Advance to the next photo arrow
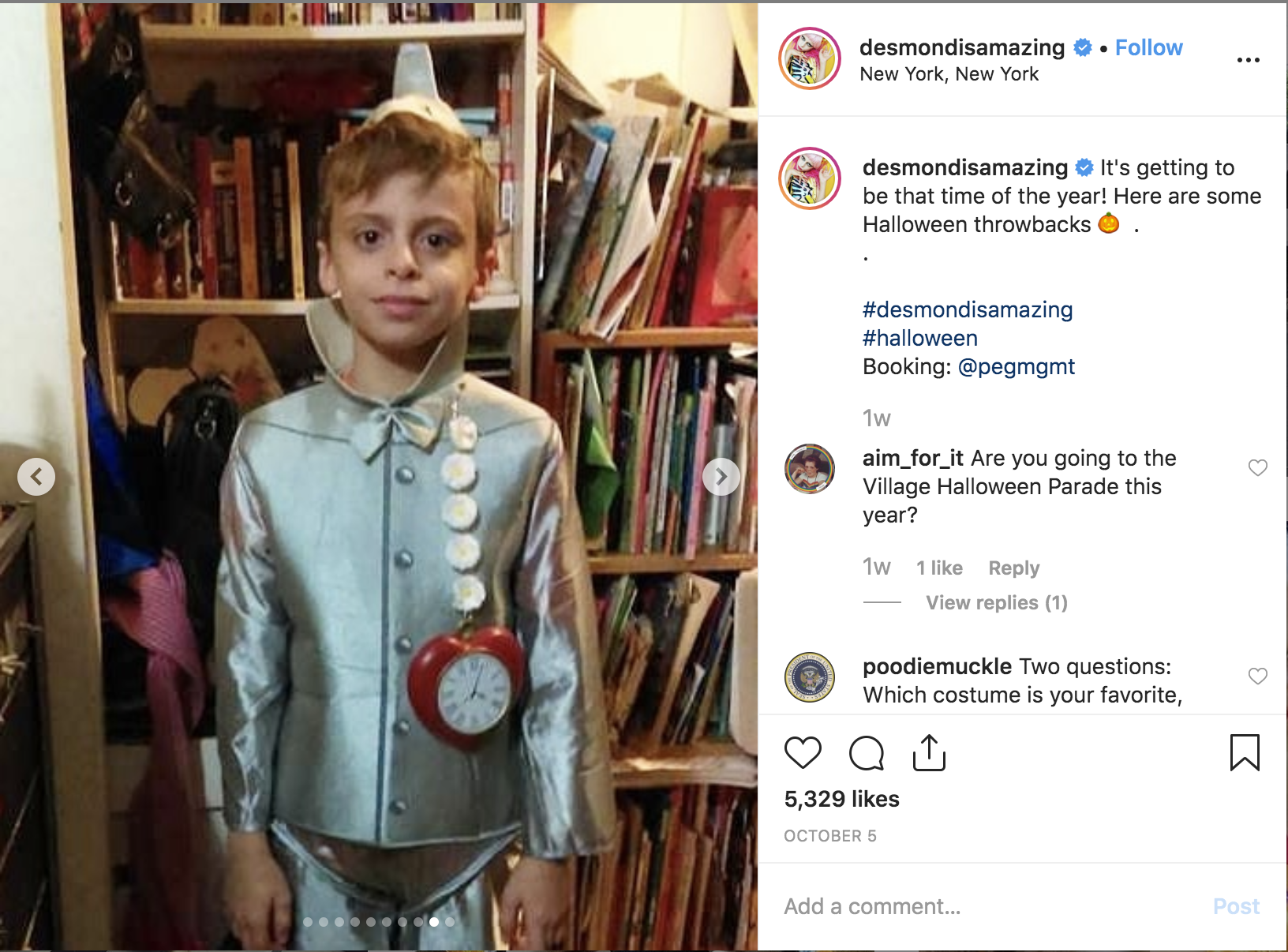 point(721,477)
